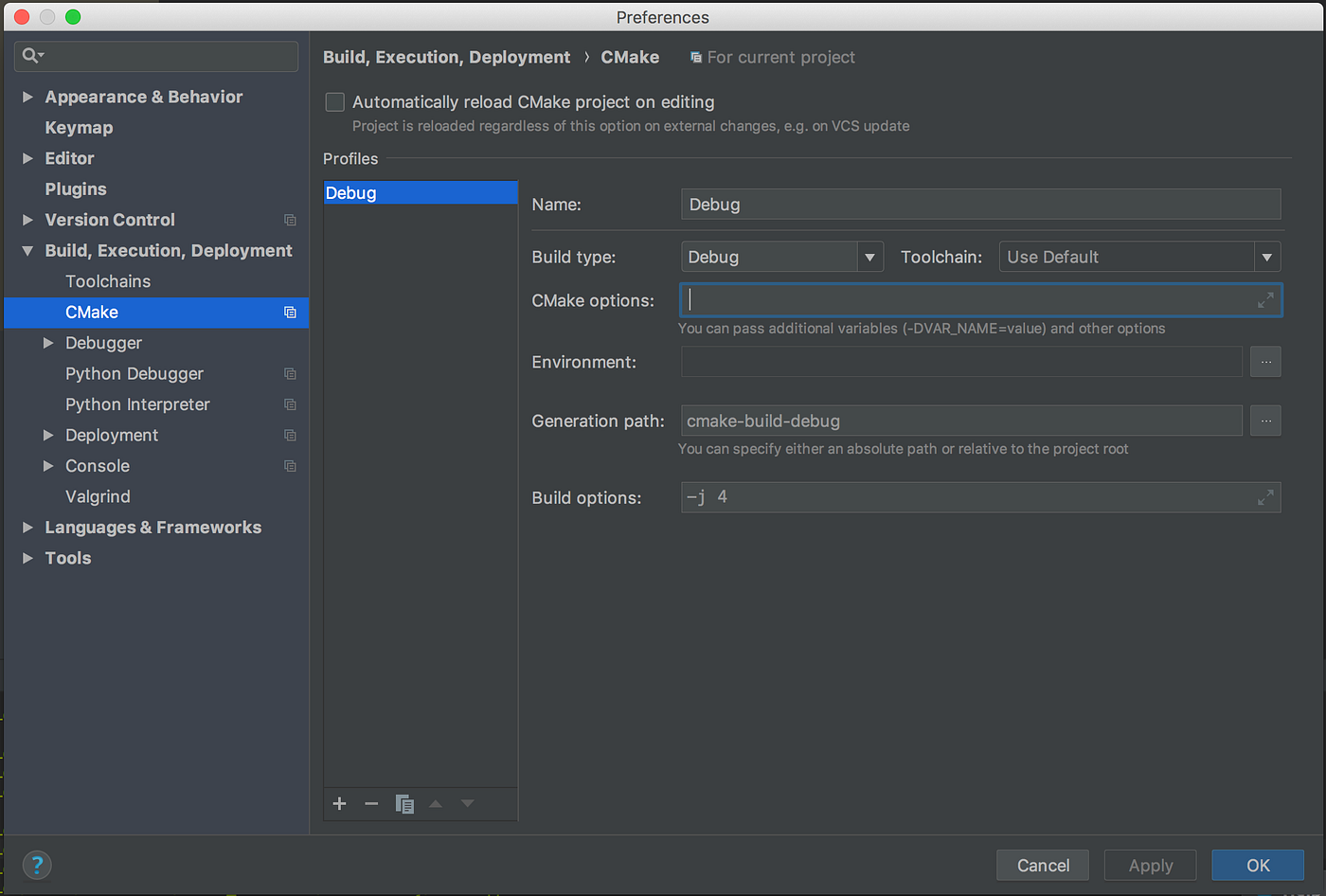Add a new CMake profile
The height and width of the screenshot is (896, 1326).
pos(339,803)
